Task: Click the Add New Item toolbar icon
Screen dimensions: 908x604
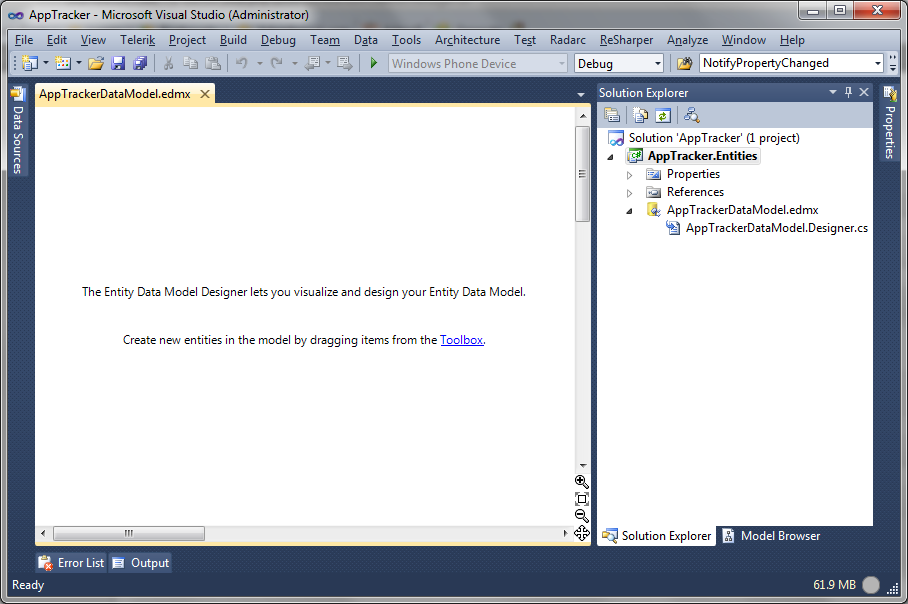Action: [63, 63]
